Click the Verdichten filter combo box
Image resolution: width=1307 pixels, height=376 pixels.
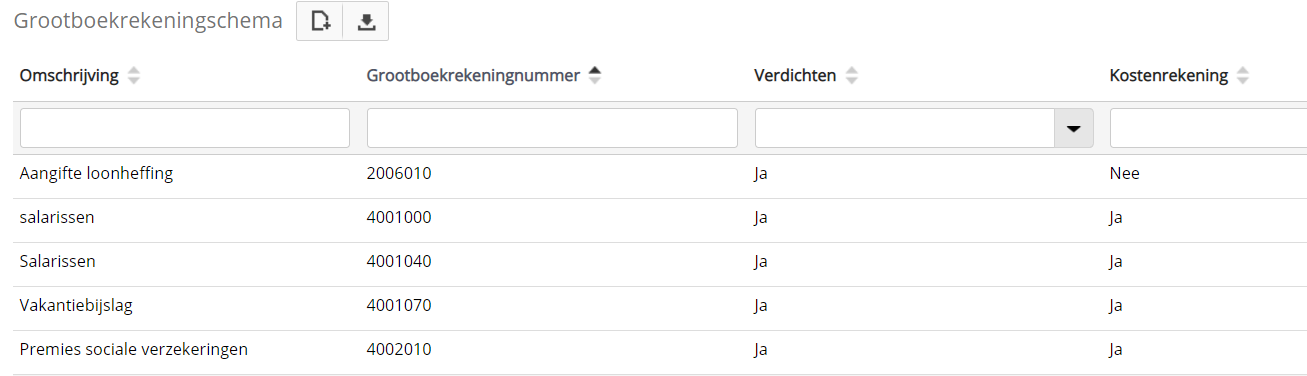coord(924,128)
